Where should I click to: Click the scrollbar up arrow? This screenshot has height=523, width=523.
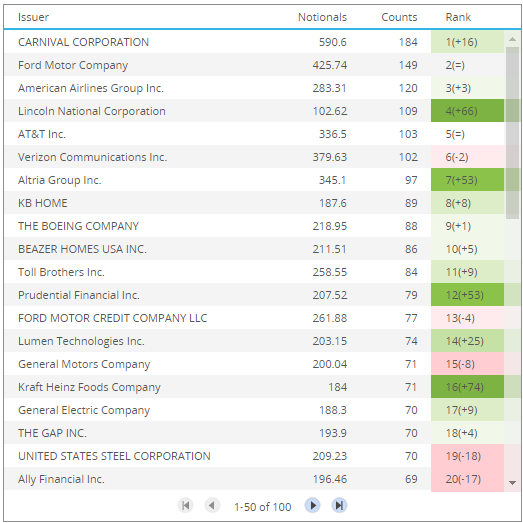(x=512, y=39)
